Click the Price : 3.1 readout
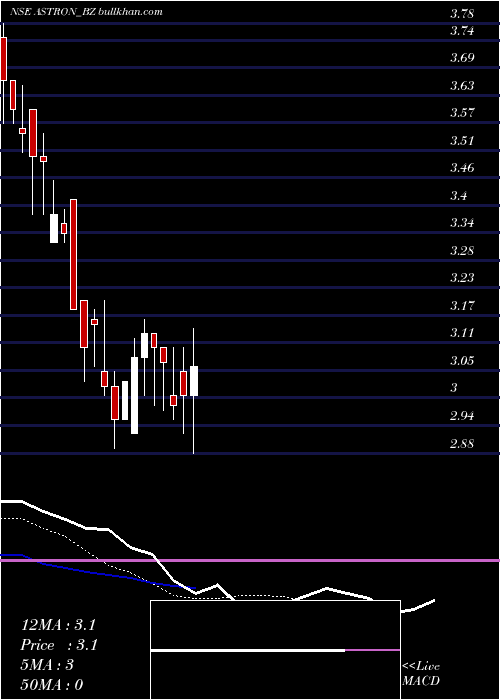500x700 pixels. point(59,645)
